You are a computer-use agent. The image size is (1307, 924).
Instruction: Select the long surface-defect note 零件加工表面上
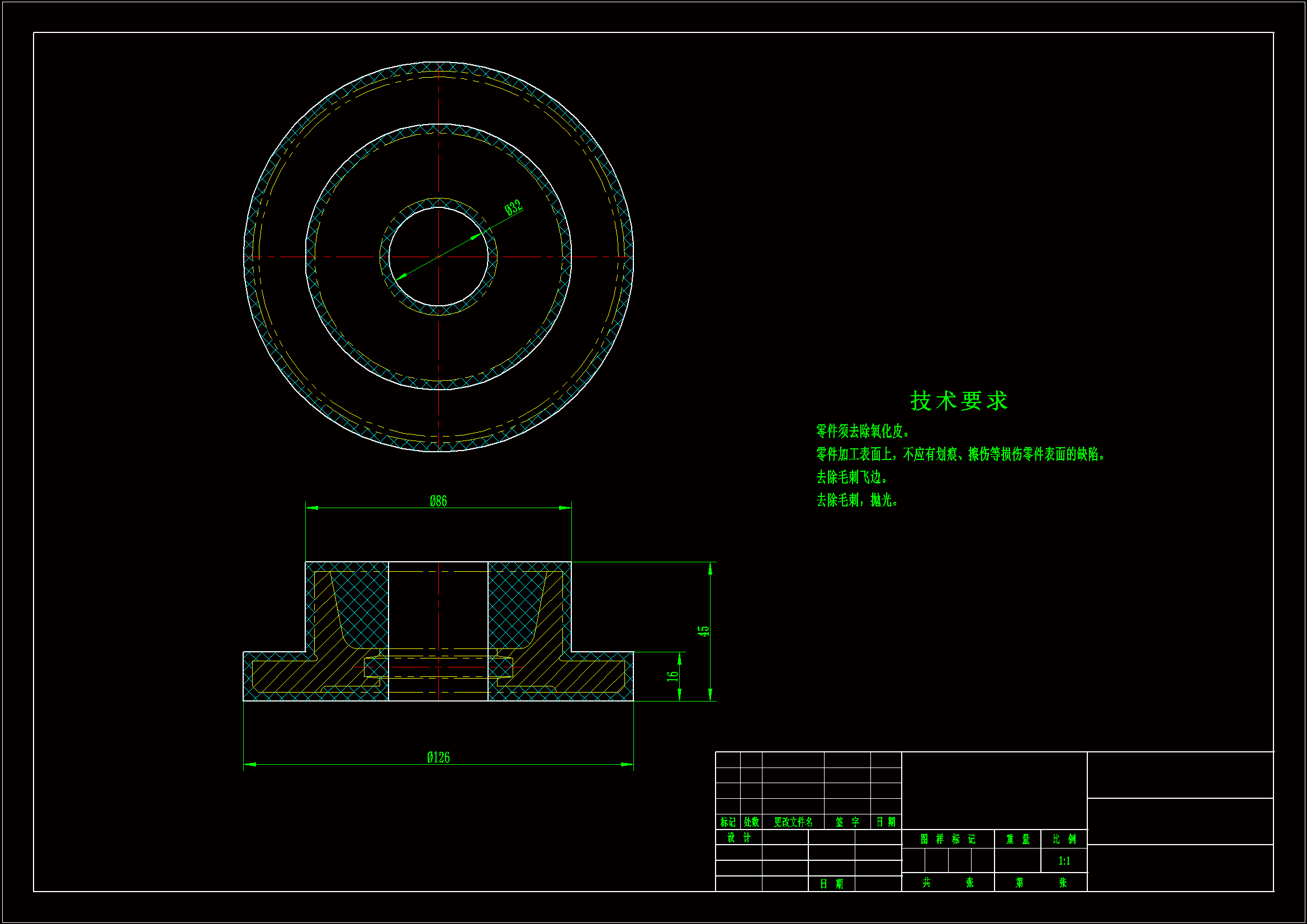tap(961, 454)
